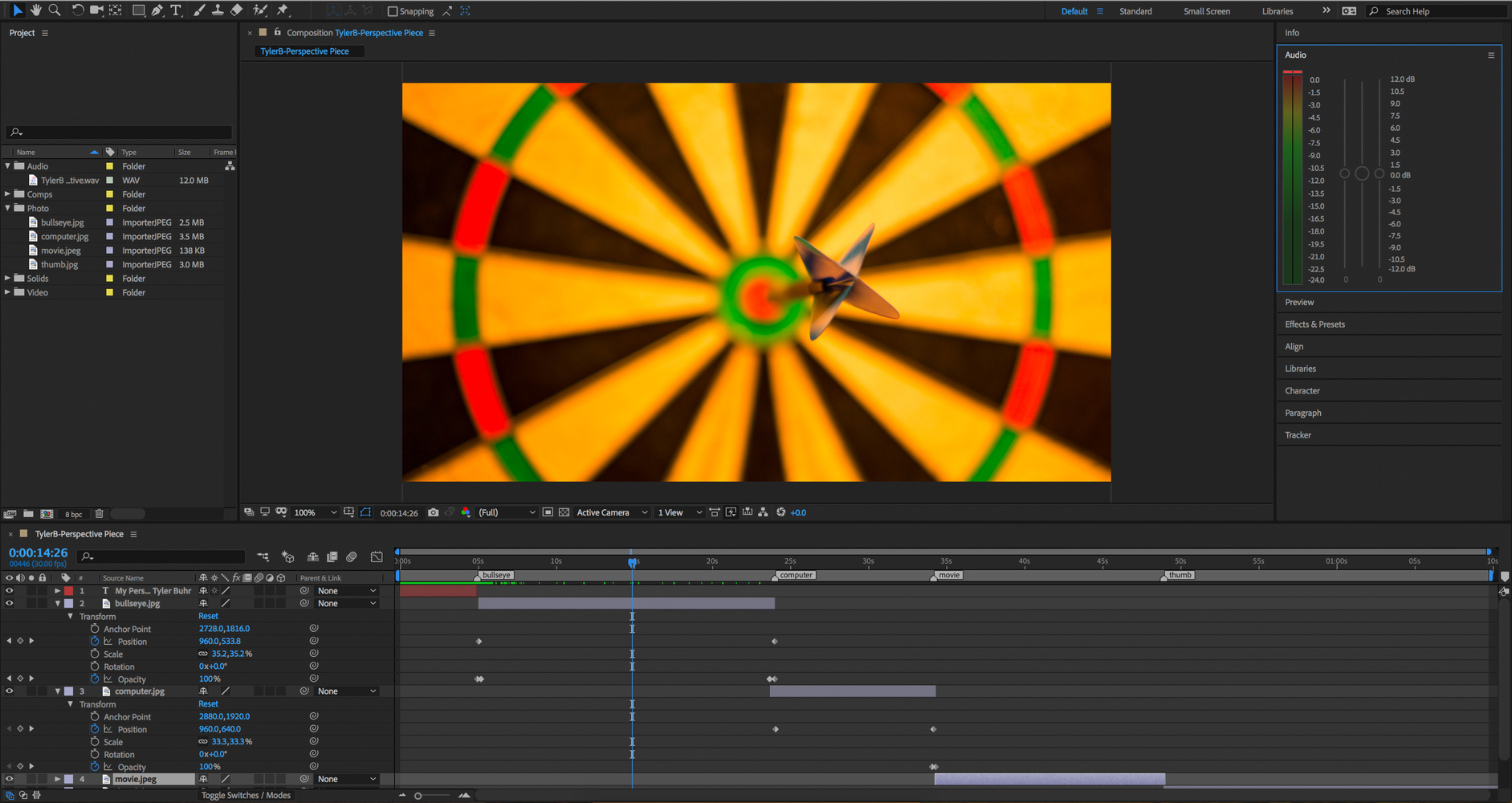Select the Horizontal Type tool
The height and width of the screenshot is (803, 1512).
coord(176,10)
